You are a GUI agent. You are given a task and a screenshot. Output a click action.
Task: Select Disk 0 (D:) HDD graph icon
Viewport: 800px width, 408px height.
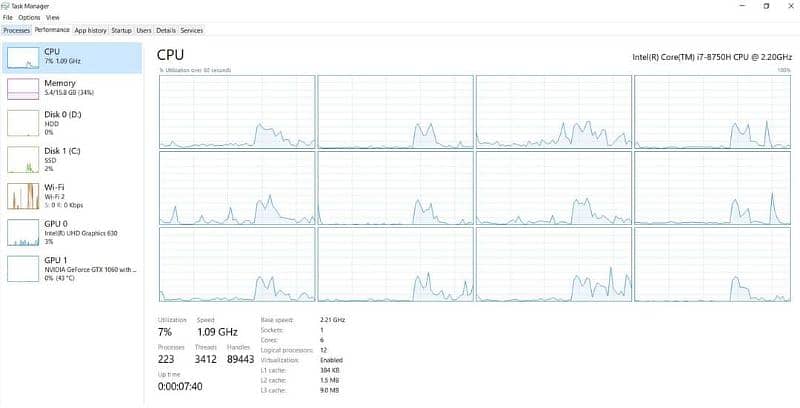pos(23,122)
